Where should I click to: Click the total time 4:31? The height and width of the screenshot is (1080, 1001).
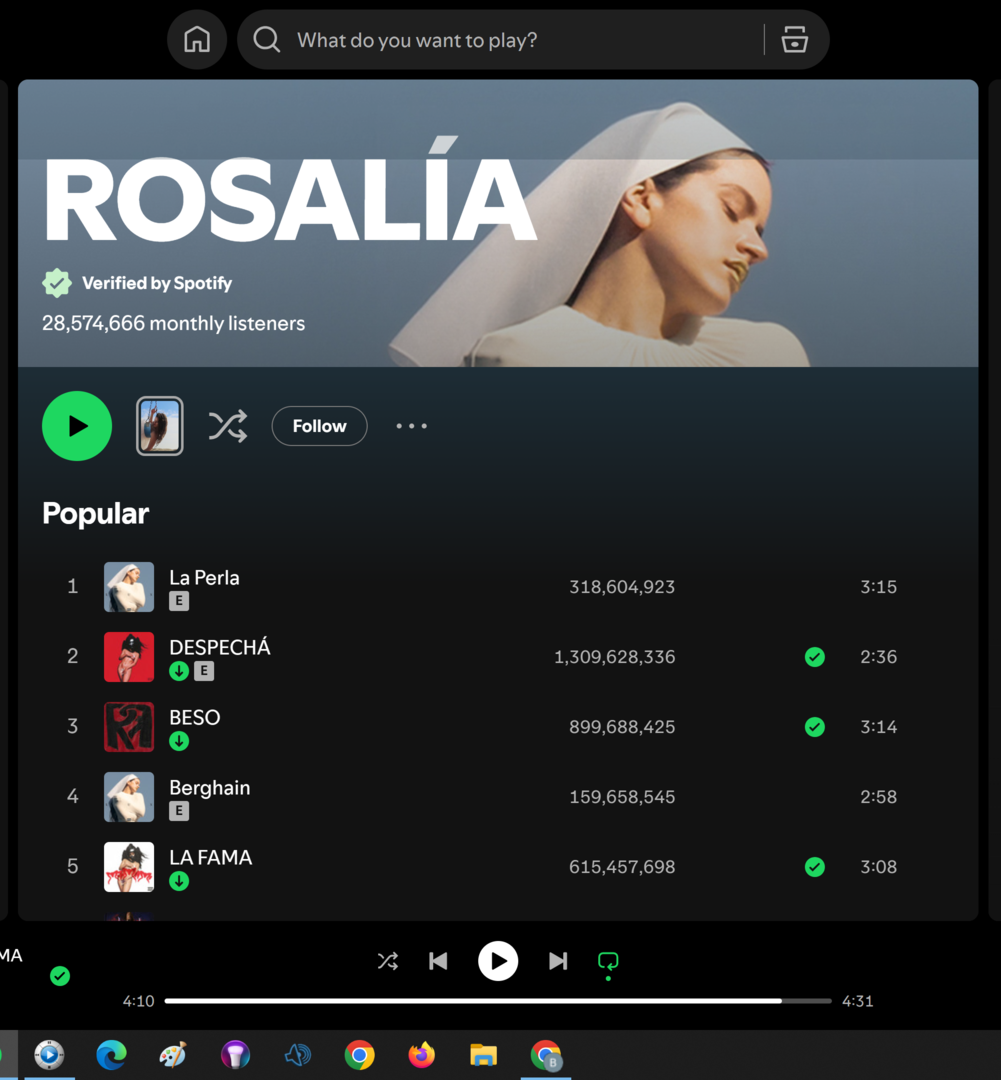pyautogui.click(x=858, y=1001)
